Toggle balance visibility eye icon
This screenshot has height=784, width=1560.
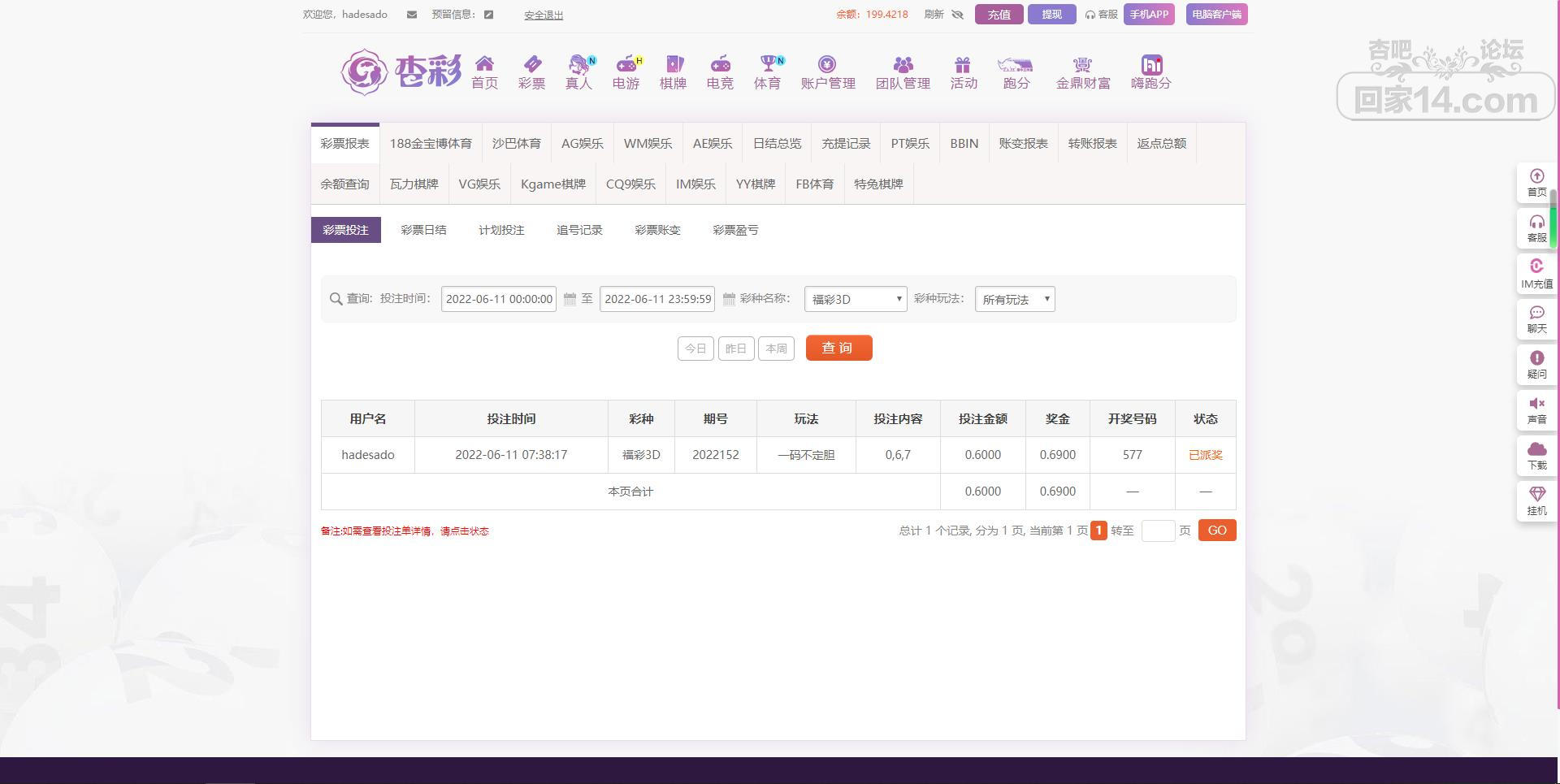pos(957,15)
